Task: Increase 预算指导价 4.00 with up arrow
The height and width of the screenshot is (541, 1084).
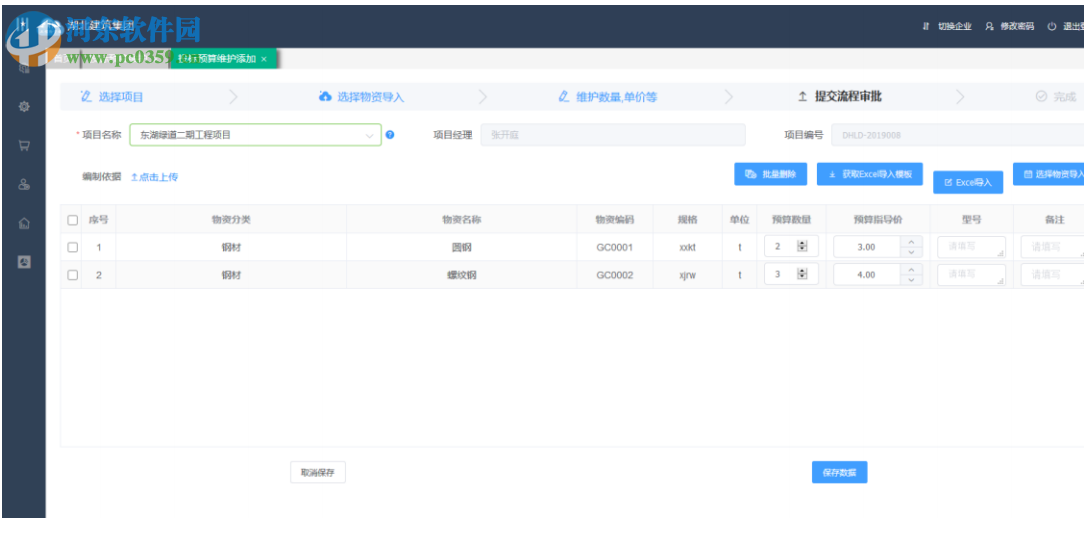Action: (911, 269)
